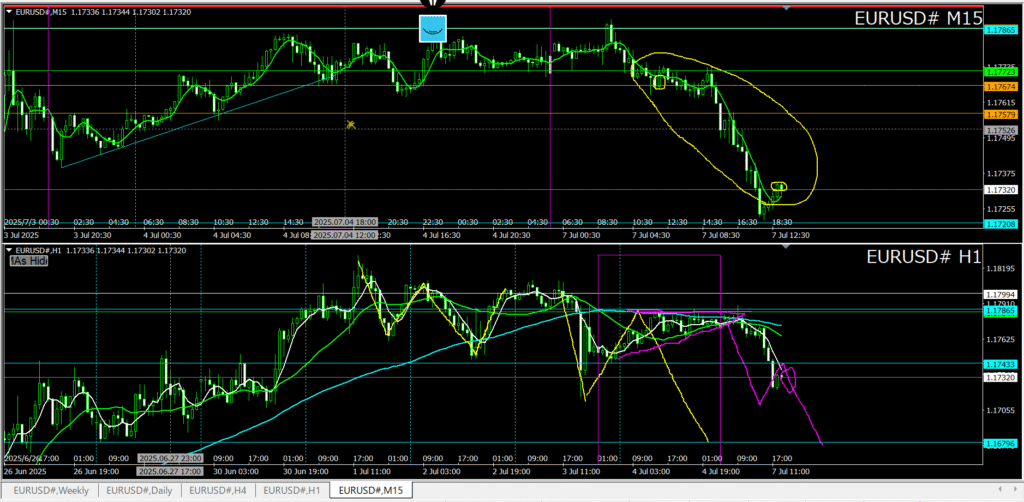The width and height of the screenshot is (1024, 502).
Task: Click the orange 1.17674 price label
Action: click(1001, 87)
